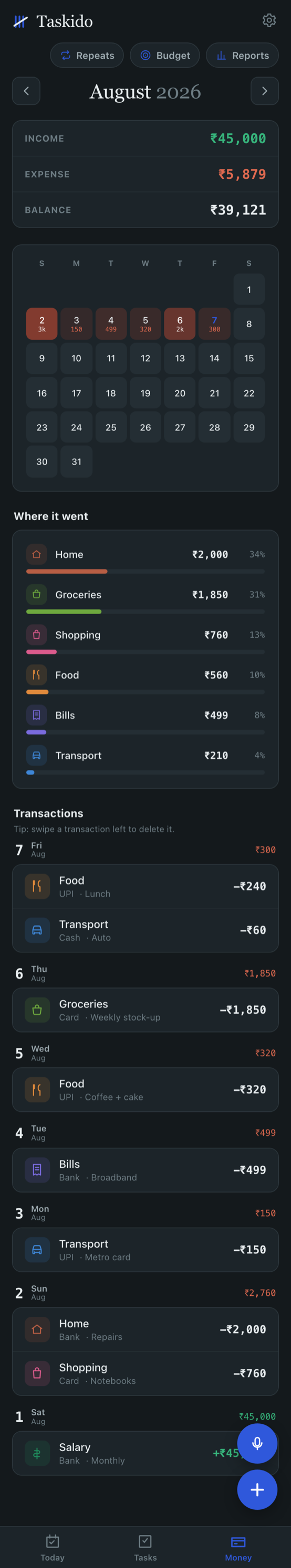Select August 6 on the calendar
This screenshot has width=291, height=1568.
coord(180,324)
